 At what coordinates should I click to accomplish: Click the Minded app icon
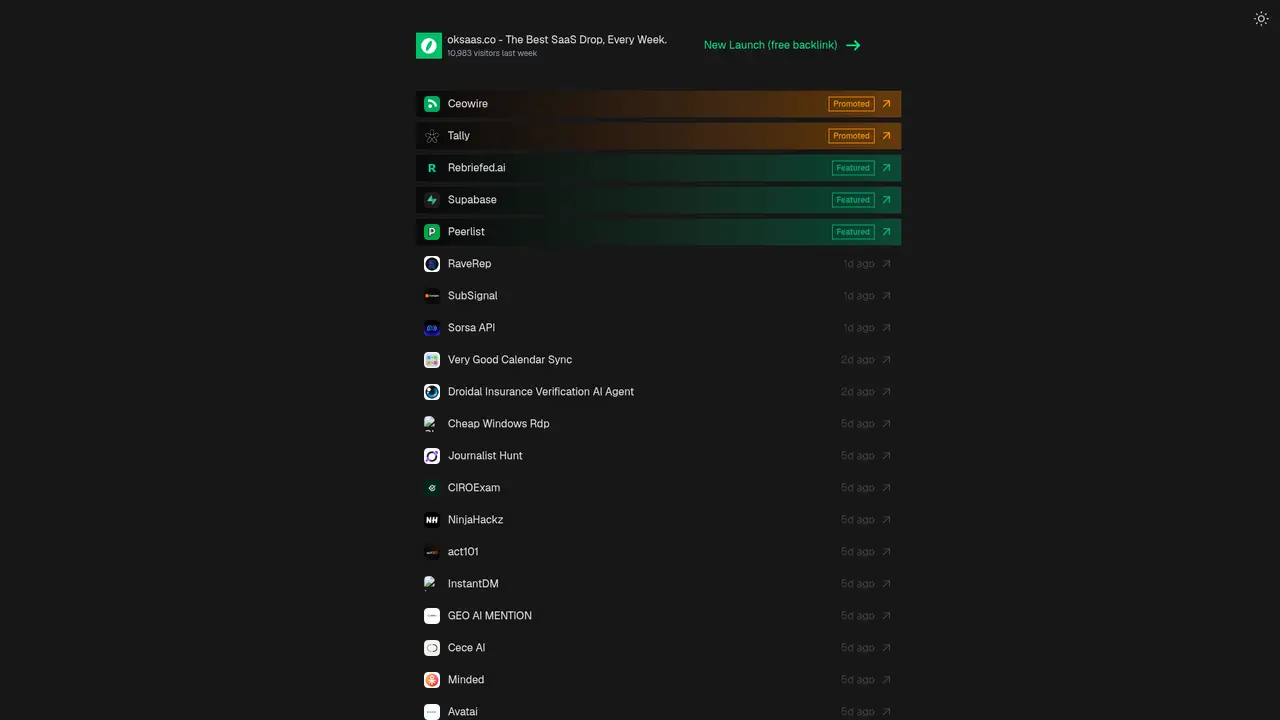coord(432,680)
